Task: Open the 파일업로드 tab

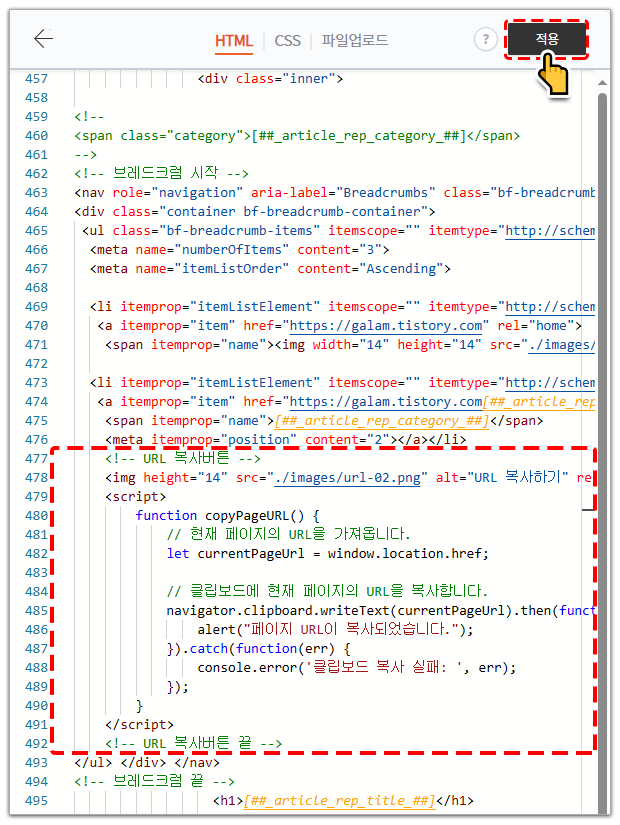Action: pos(355,40)
